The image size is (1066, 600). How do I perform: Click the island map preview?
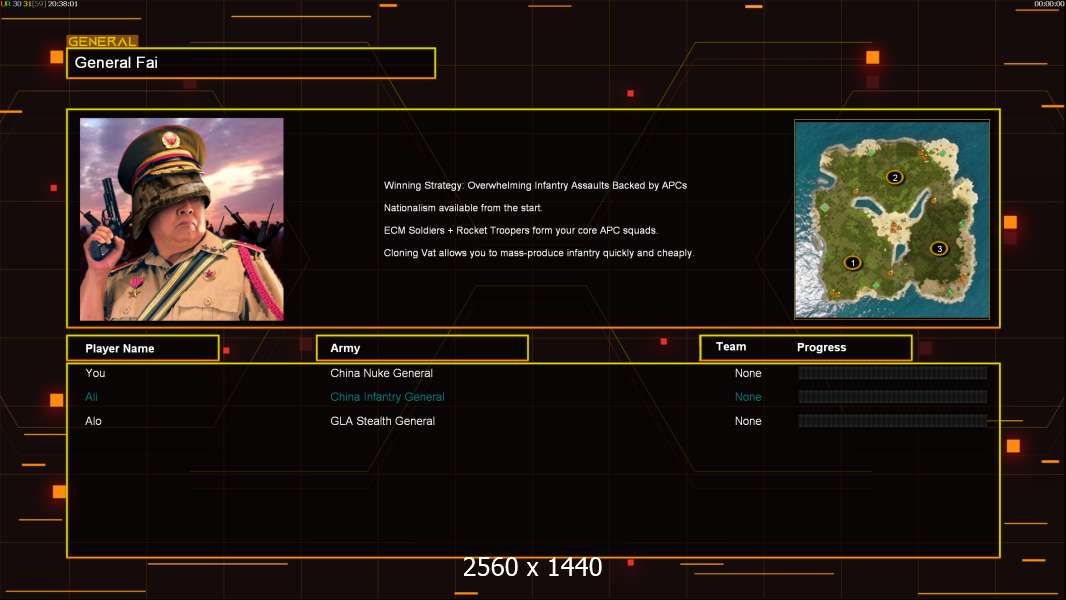[x=892, y=219]
